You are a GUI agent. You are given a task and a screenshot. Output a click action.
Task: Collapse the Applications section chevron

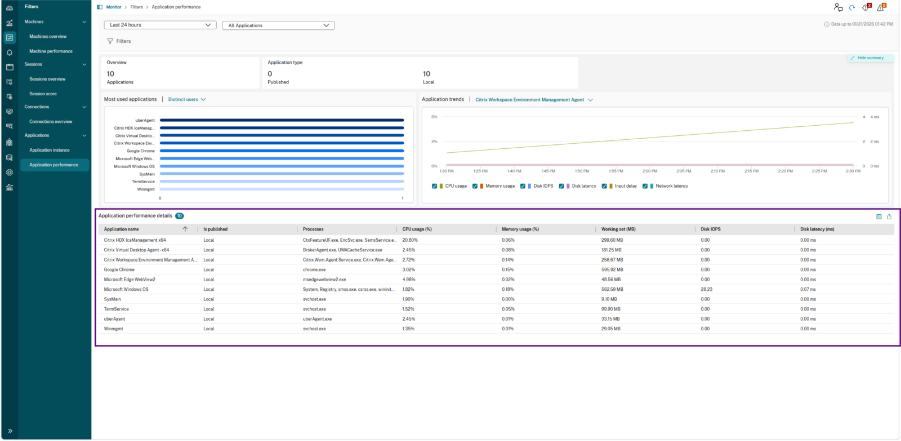[x=84, y=135]
